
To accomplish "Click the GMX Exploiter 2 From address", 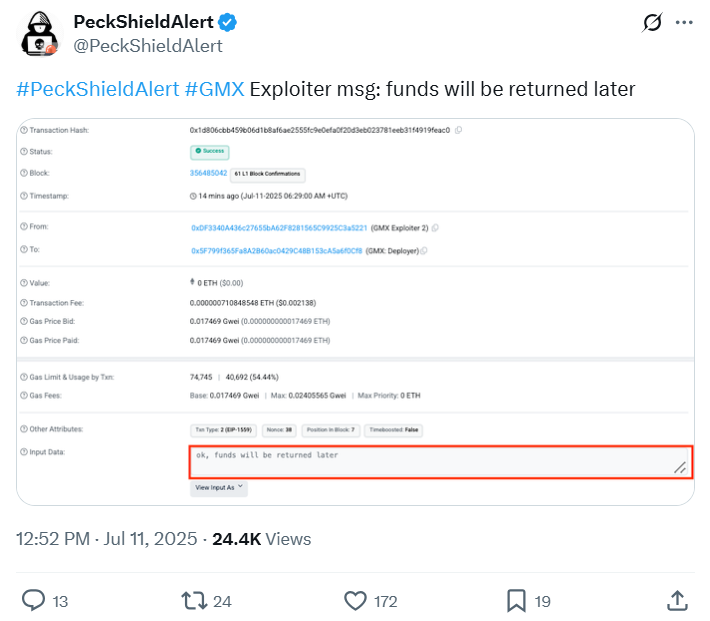I will tap(279, 228).
